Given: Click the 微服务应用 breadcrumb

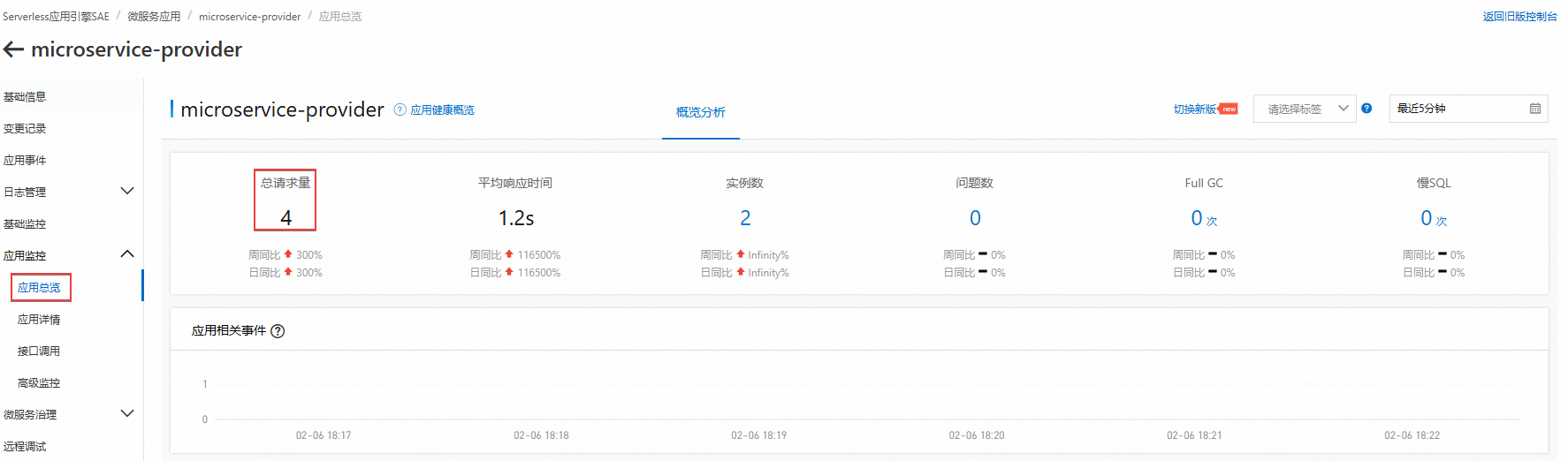Looking at the screenshot, I should 154,16.
